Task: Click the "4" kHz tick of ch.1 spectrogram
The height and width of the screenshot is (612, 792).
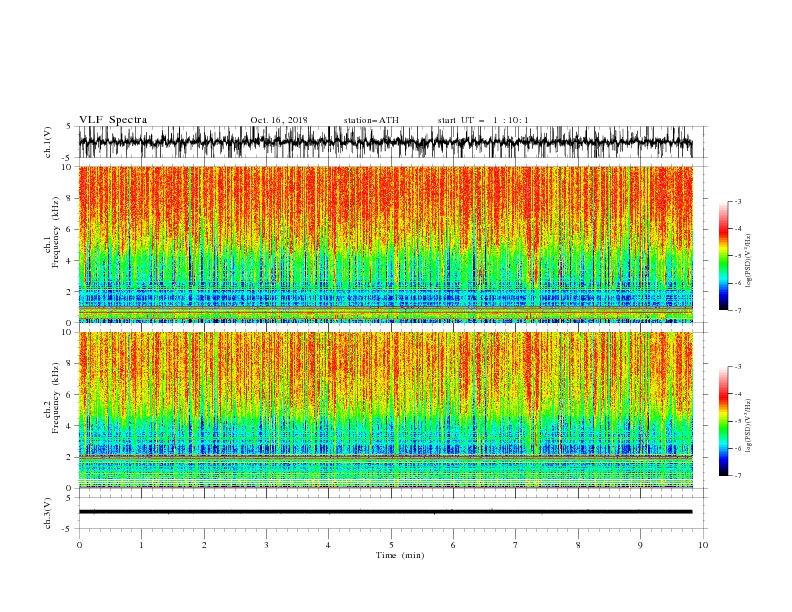Action: click(x=69, y=261)
